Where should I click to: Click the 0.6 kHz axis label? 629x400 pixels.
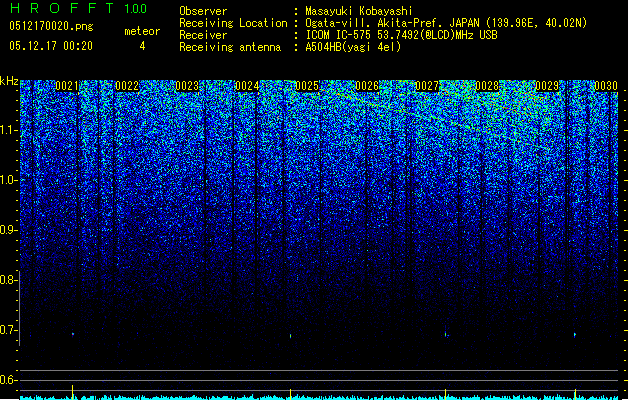[x=8, y=380]
